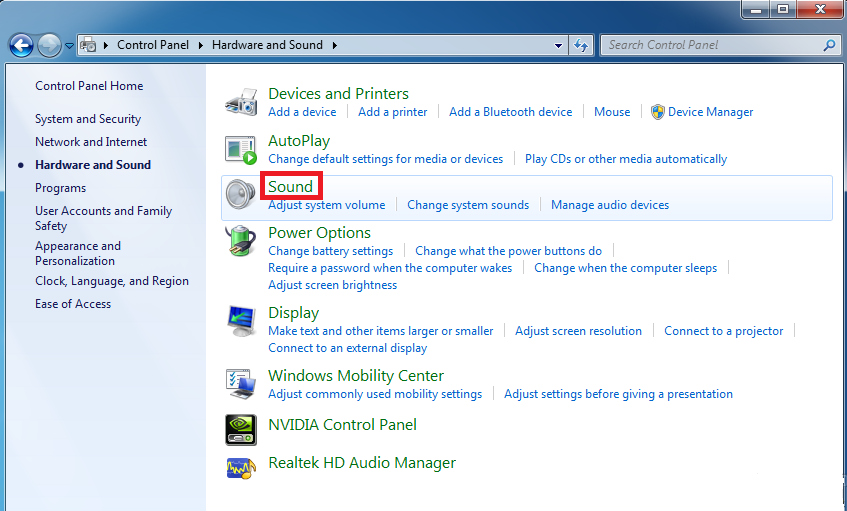The height and width of the screenshot is (511, 847).
Task: Click Add a device link
Action: [302, 112]
